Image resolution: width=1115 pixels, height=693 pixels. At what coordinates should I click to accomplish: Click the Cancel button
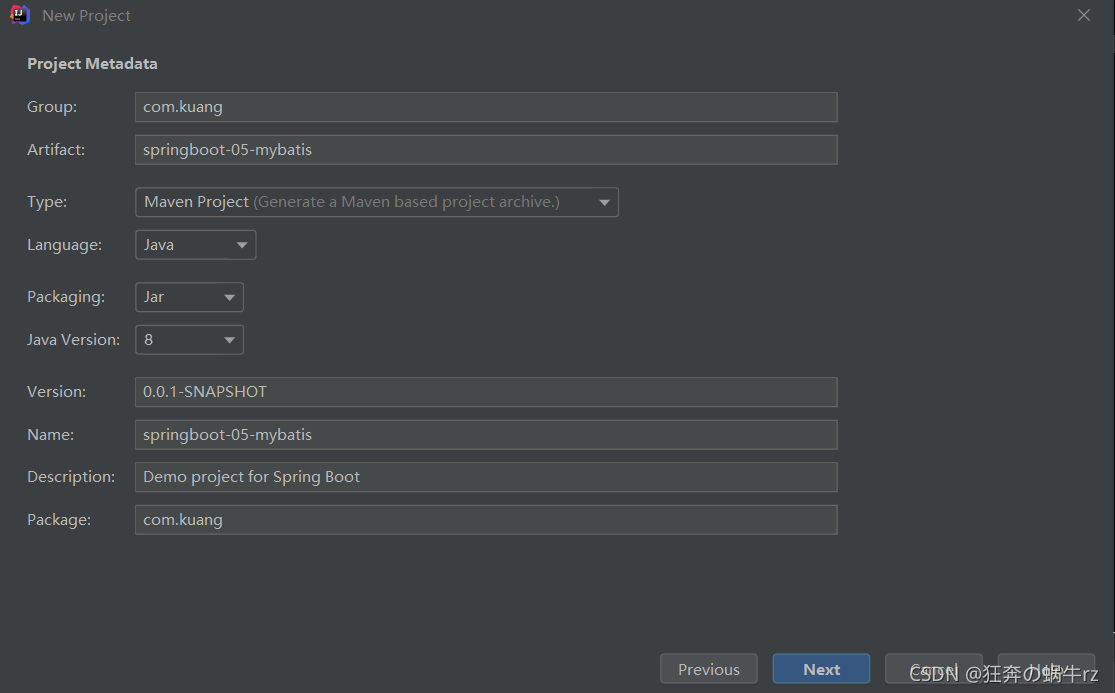point(934,669)
